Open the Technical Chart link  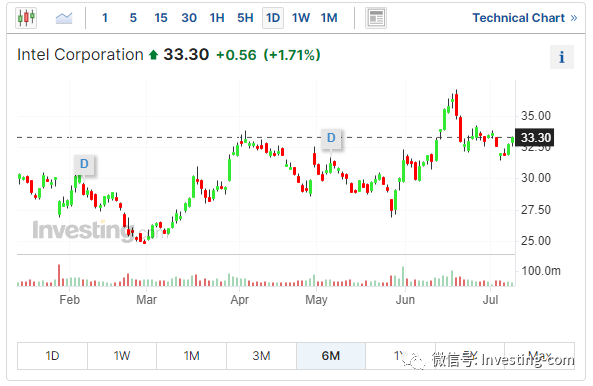click(525, 18)
